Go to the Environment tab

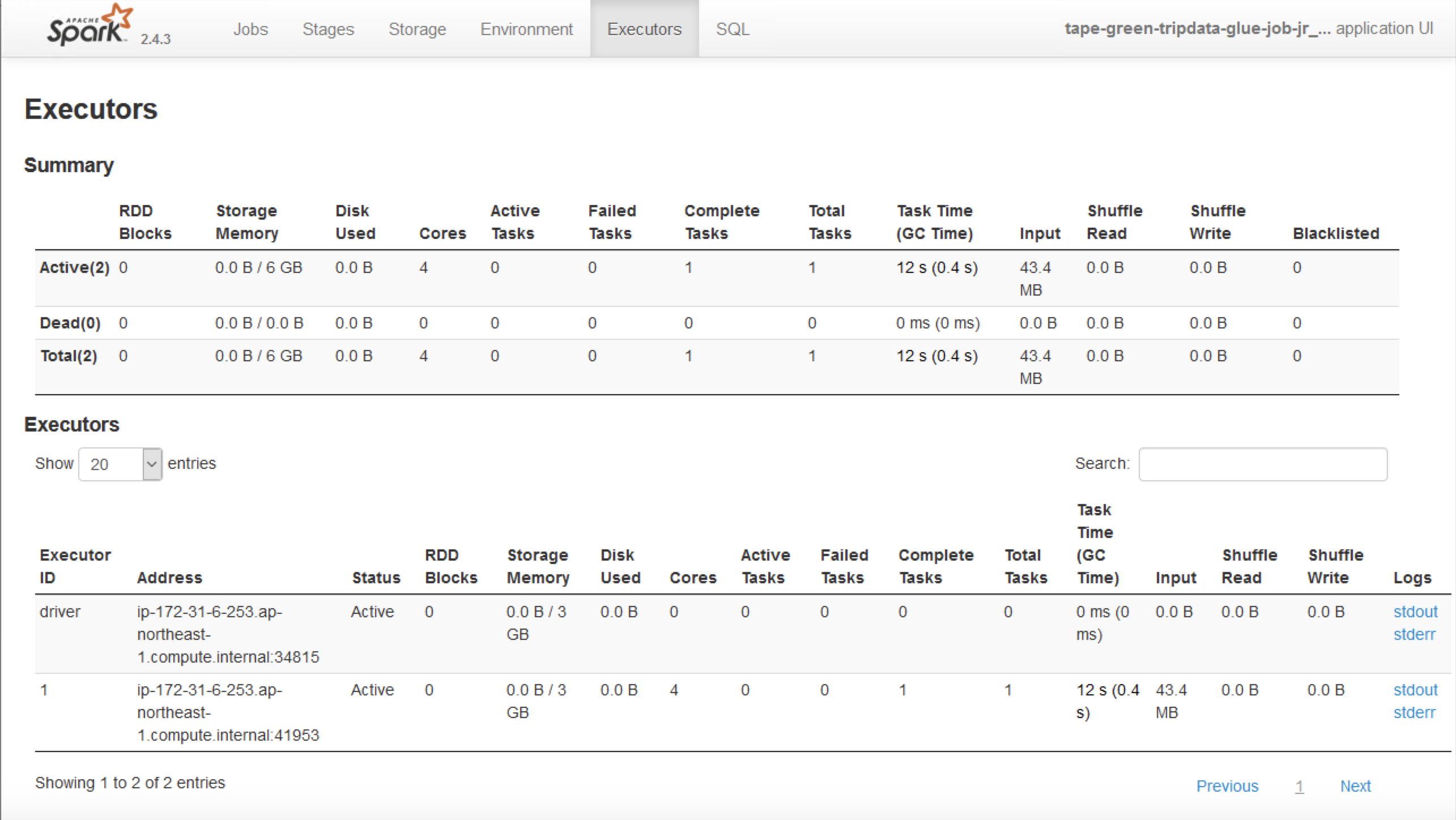tap(526, 29)
